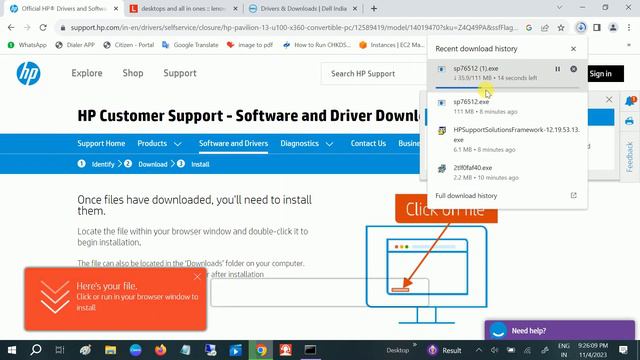Expand the Products dropdown
Screen dimensions: 640x360
159,143
